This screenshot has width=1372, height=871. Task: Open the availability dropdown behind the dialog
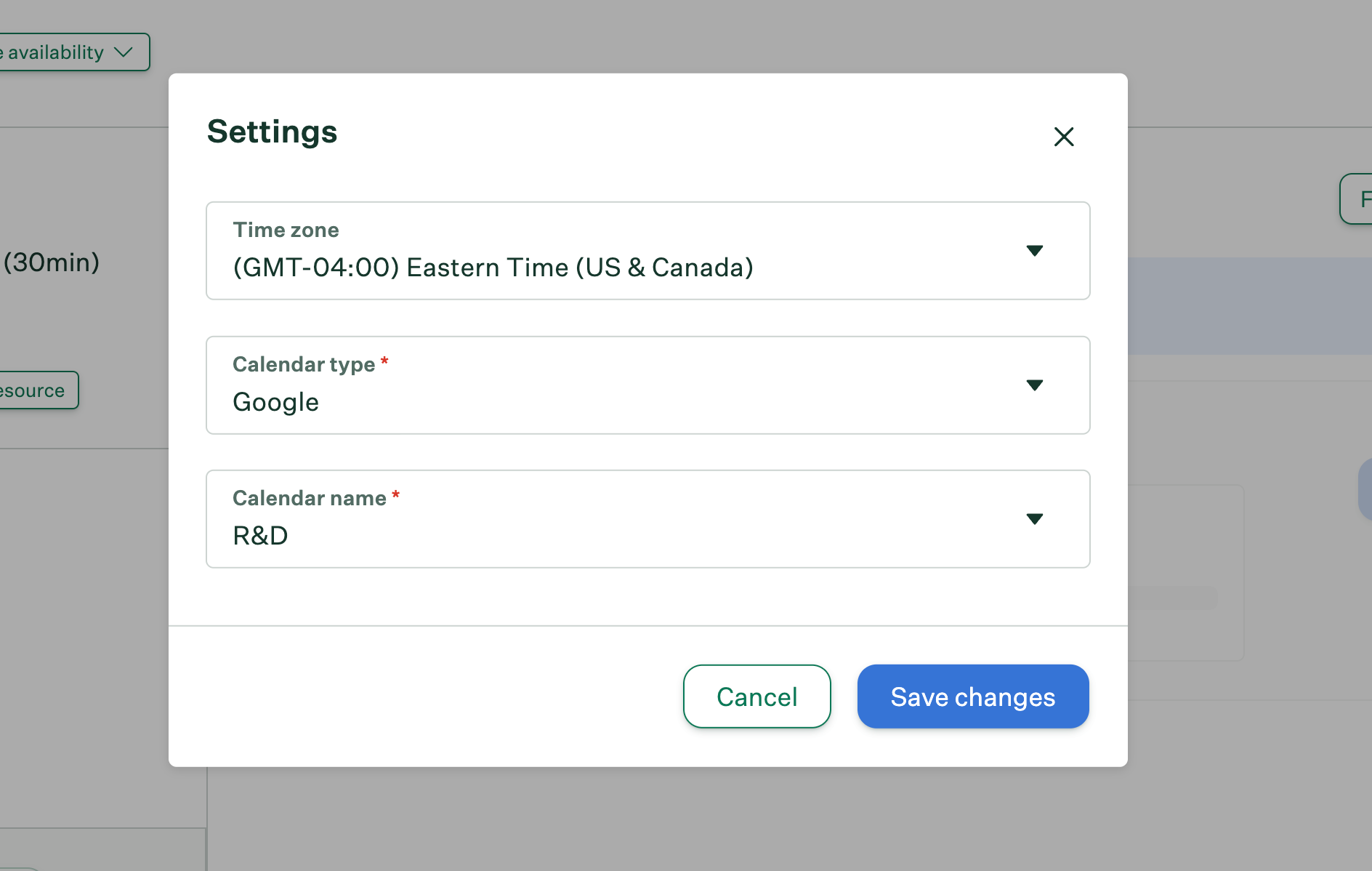coord(74,52)
